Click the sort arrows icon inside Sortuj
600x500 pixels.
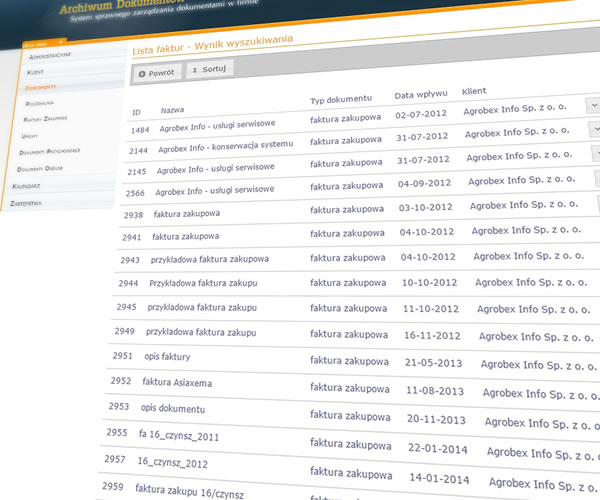pos(195,70)
